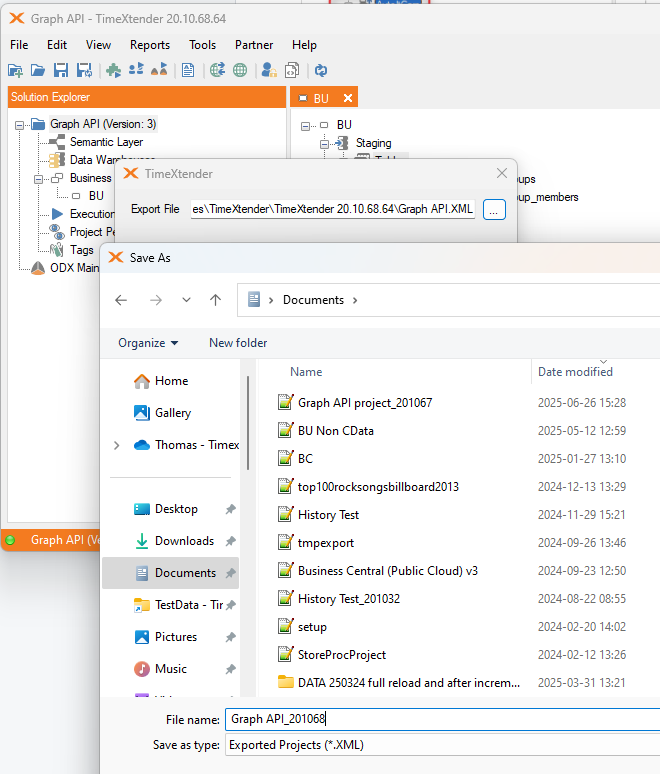Close the BU tab
The height and width of the screenshot is (774, 660).
pos(348,98)
